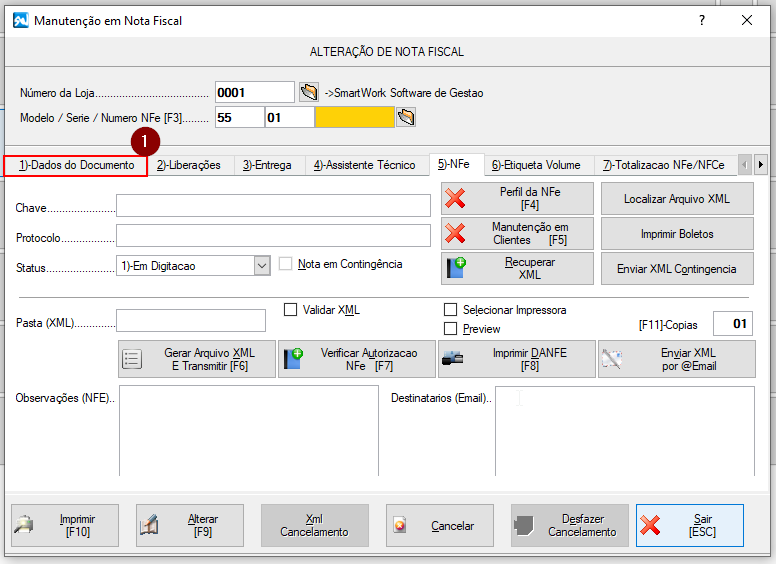The width and height of the screenshot is (776, 564).
Task: Click the F11 Copias number field
Action: [732, 324]
